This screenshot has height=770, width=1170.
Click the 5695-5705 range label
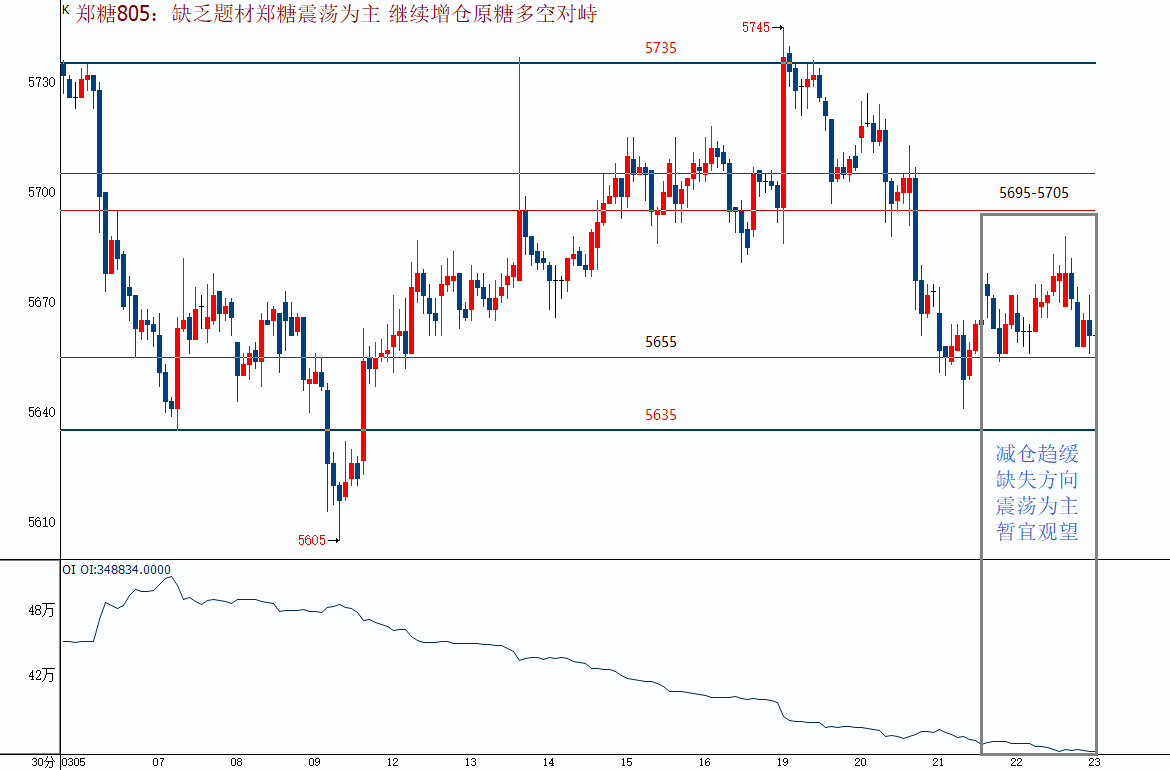tap(1033, 193)
